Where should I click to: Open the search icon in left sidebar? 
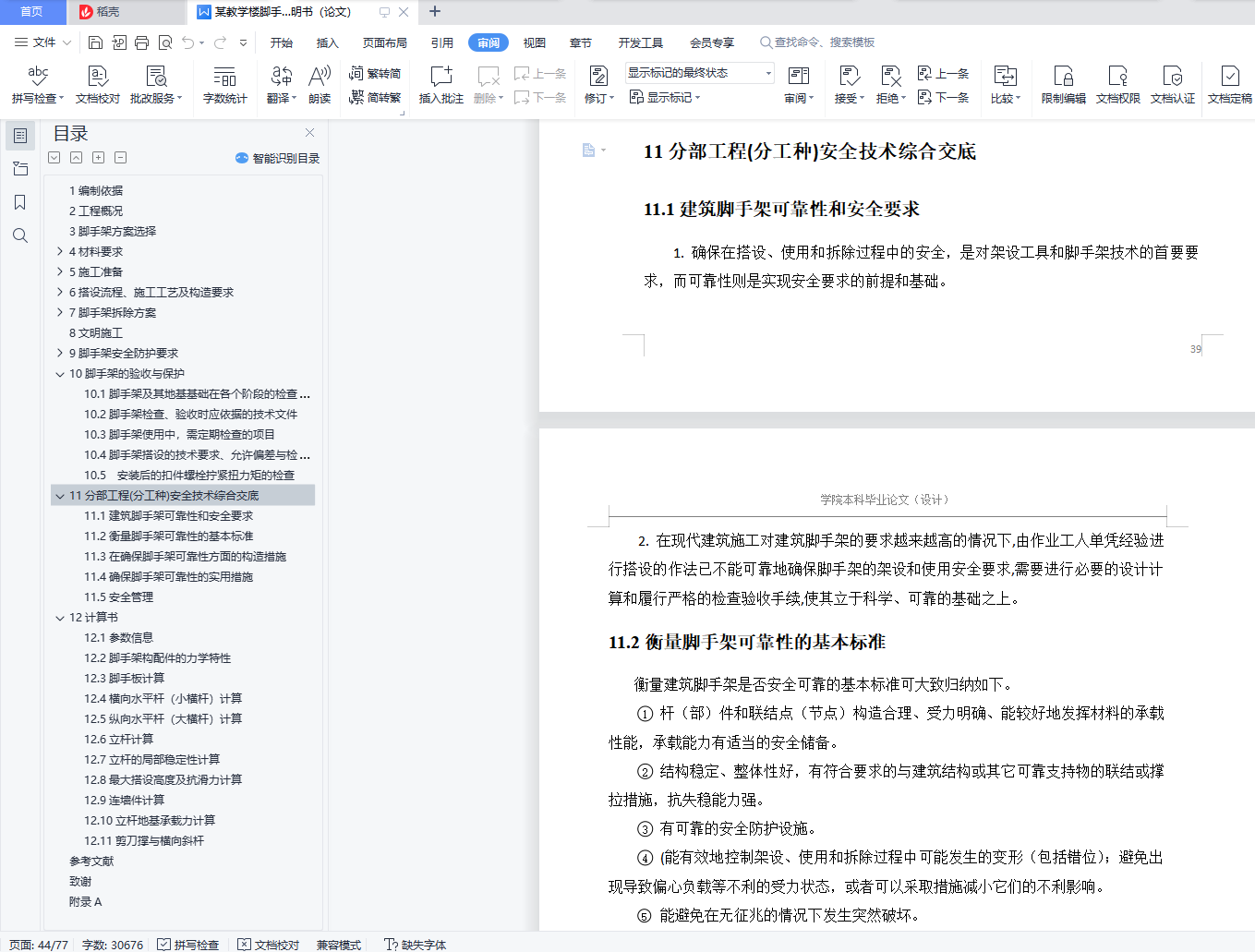20,235
